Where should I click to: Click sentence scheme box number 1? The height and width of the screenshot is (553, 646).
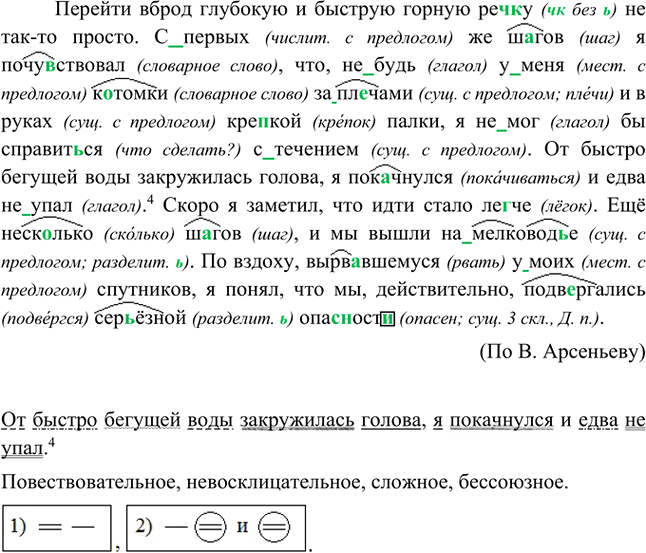pos(56,527)
